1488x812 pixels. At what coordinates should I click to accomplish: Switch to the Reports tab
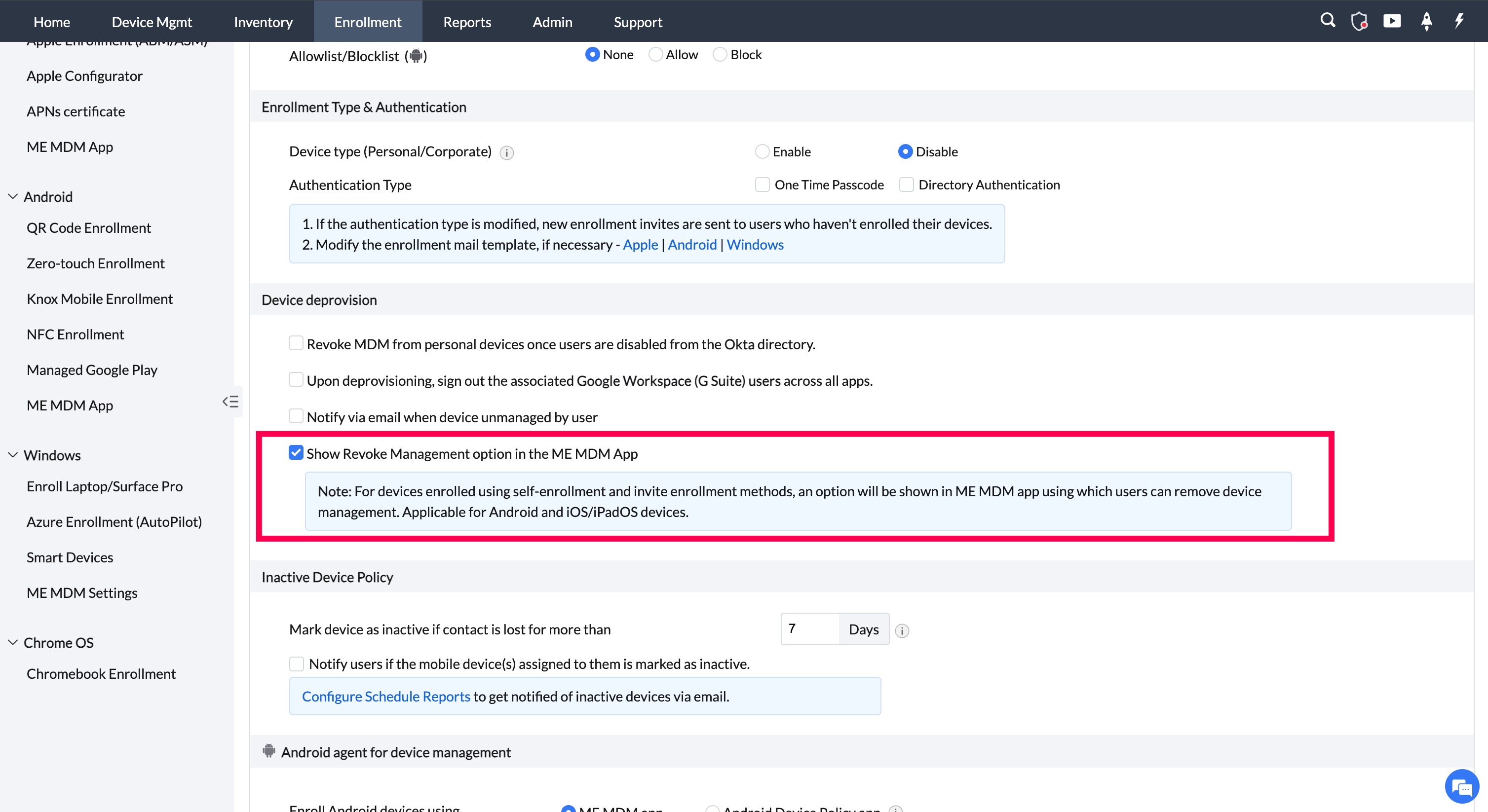(467, 22)
